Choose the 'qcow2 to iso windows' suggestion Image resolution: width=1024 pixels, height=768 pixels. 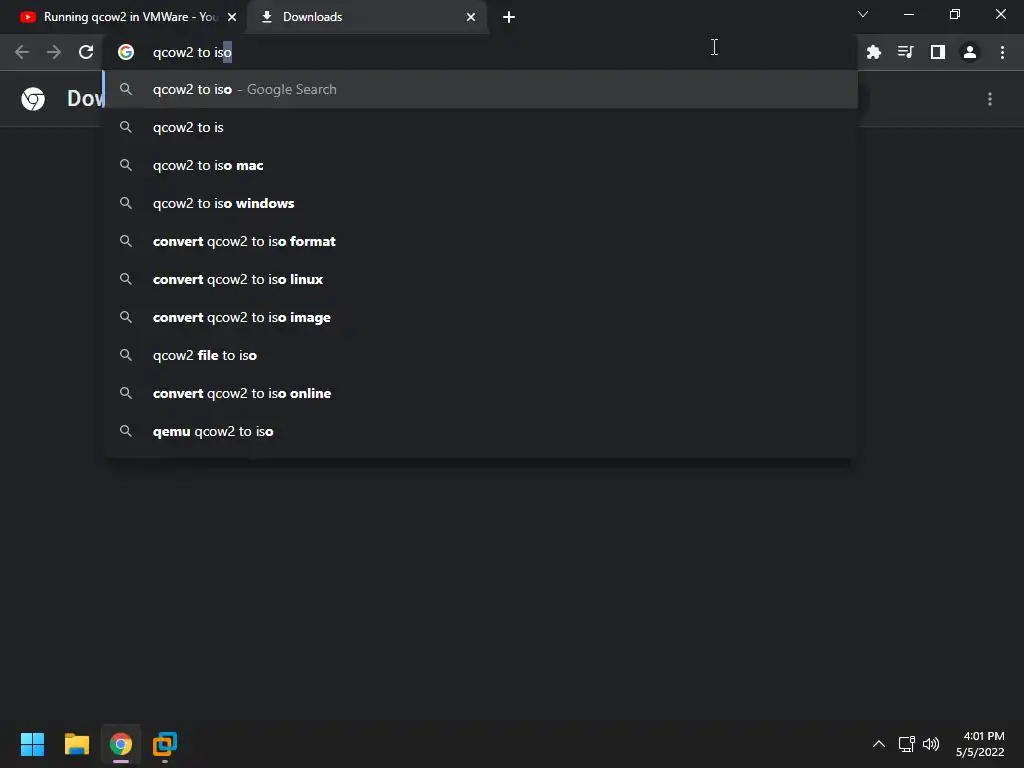click(481, 203)
